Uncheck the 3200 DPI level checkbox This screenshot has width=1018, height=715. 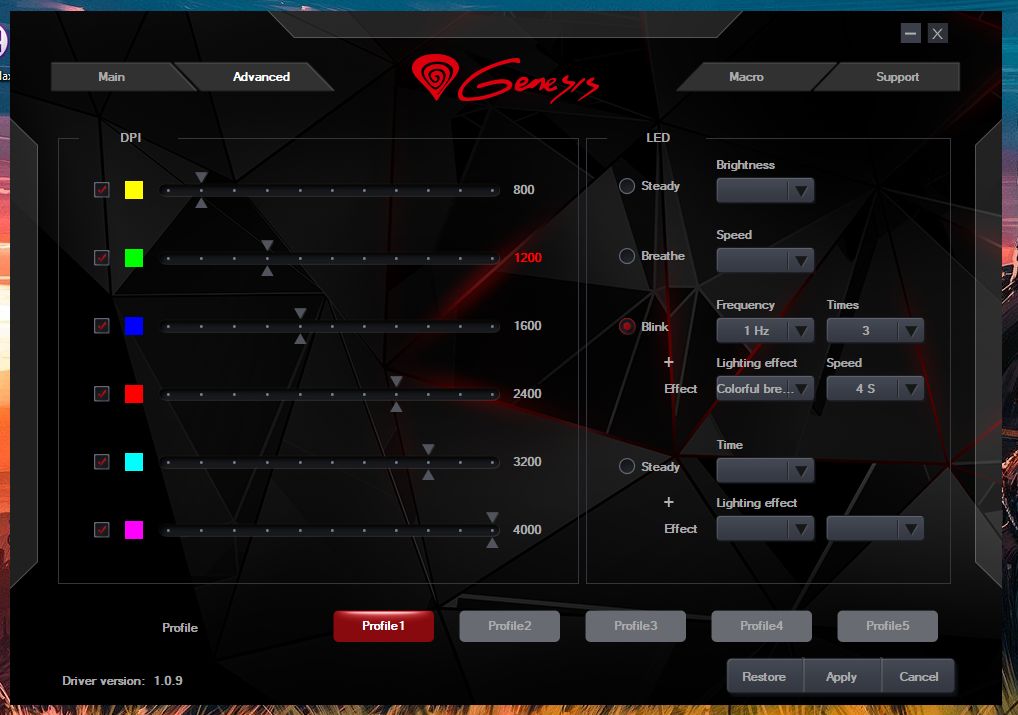(101, 462)
